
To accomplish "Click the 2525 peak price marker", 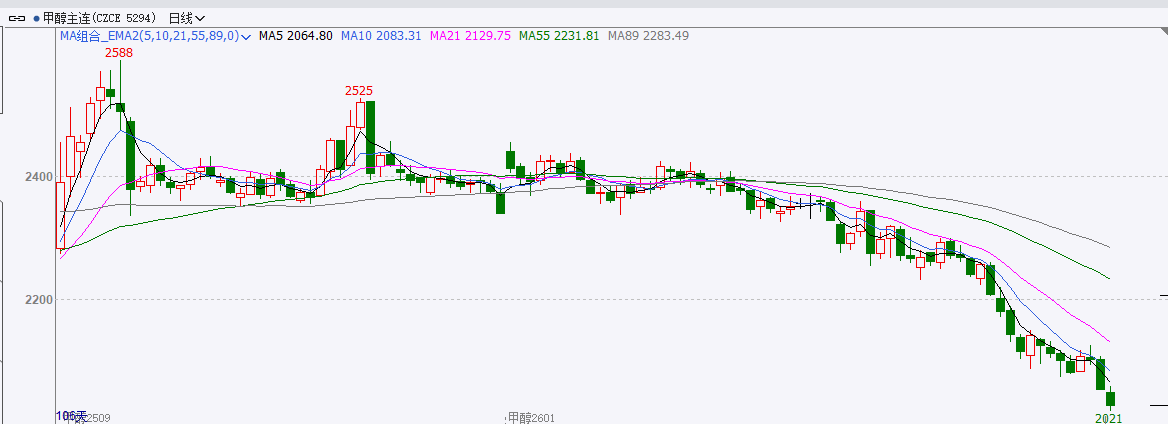I will click(x=360, y=90).
